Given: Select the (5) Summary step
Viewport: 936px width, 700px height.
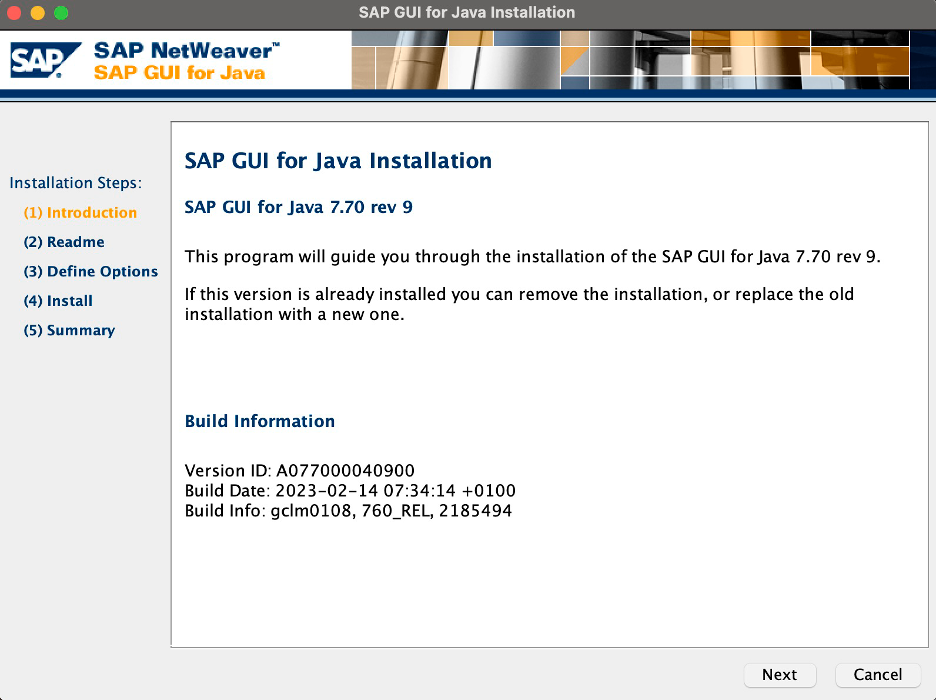Looking at the screenshot, I should click(69, 330).
